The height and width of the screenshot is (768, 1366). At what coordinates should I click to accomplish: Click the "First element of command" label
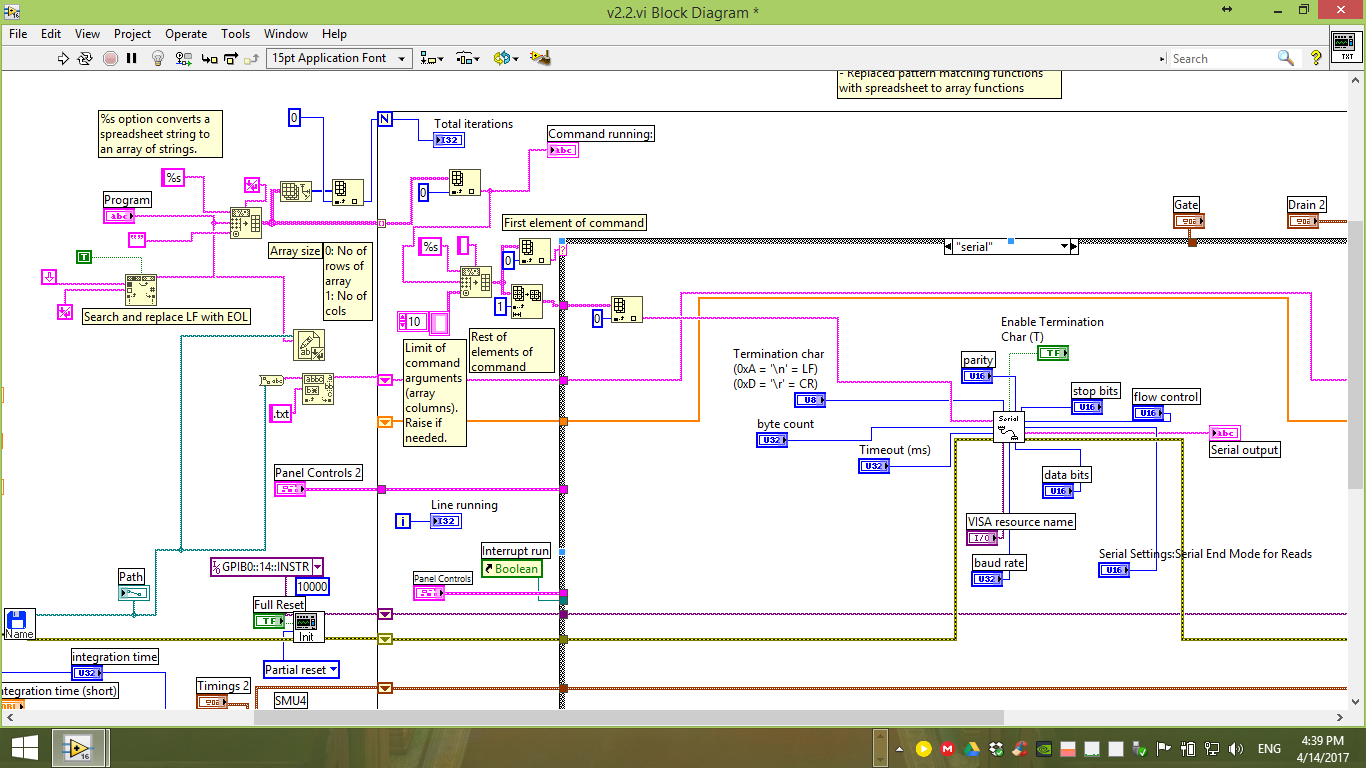[574, 223]
